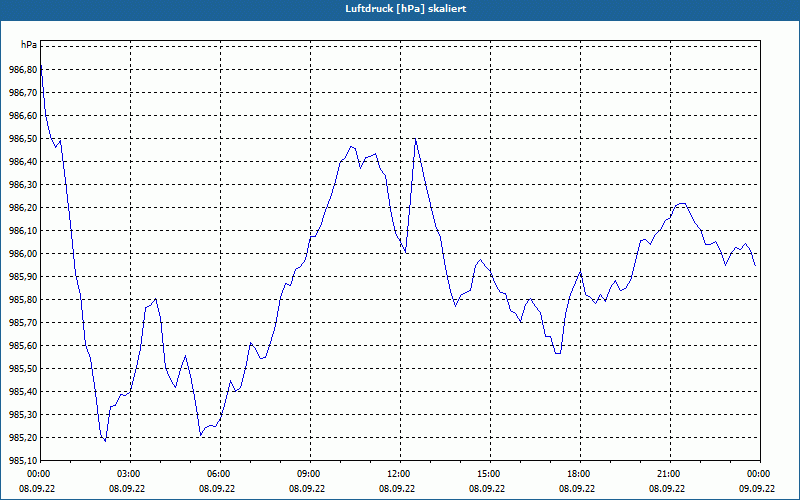The image size is (800, 500).
Task: Click the 08.09.22 date under 03:00
Action: coord(127,489)
